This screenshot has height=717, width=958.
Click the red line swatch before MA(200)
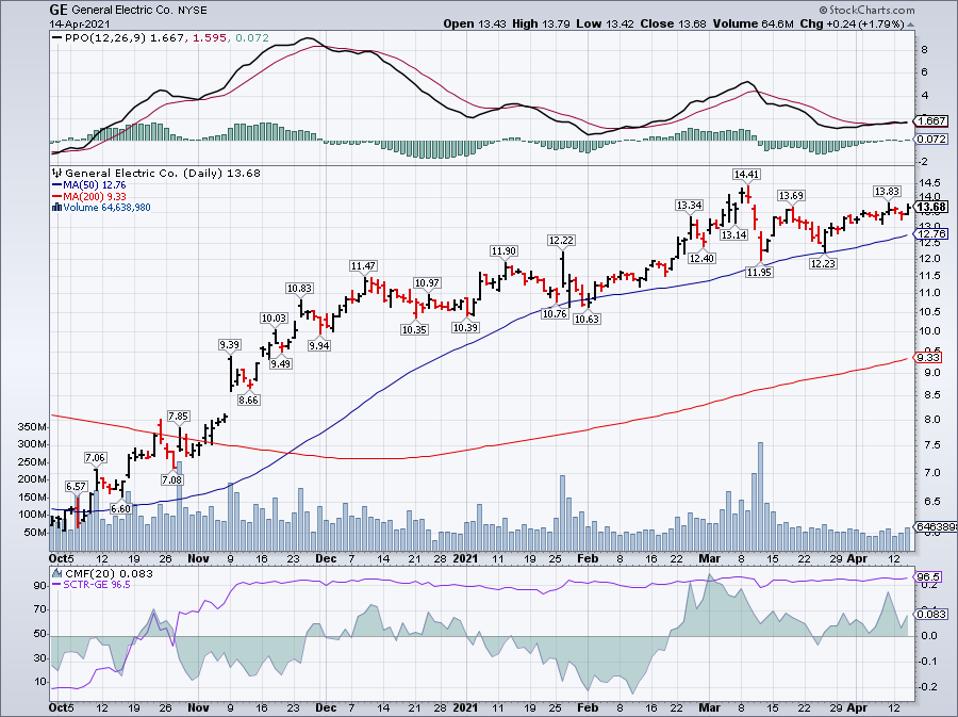coord(57,196)
